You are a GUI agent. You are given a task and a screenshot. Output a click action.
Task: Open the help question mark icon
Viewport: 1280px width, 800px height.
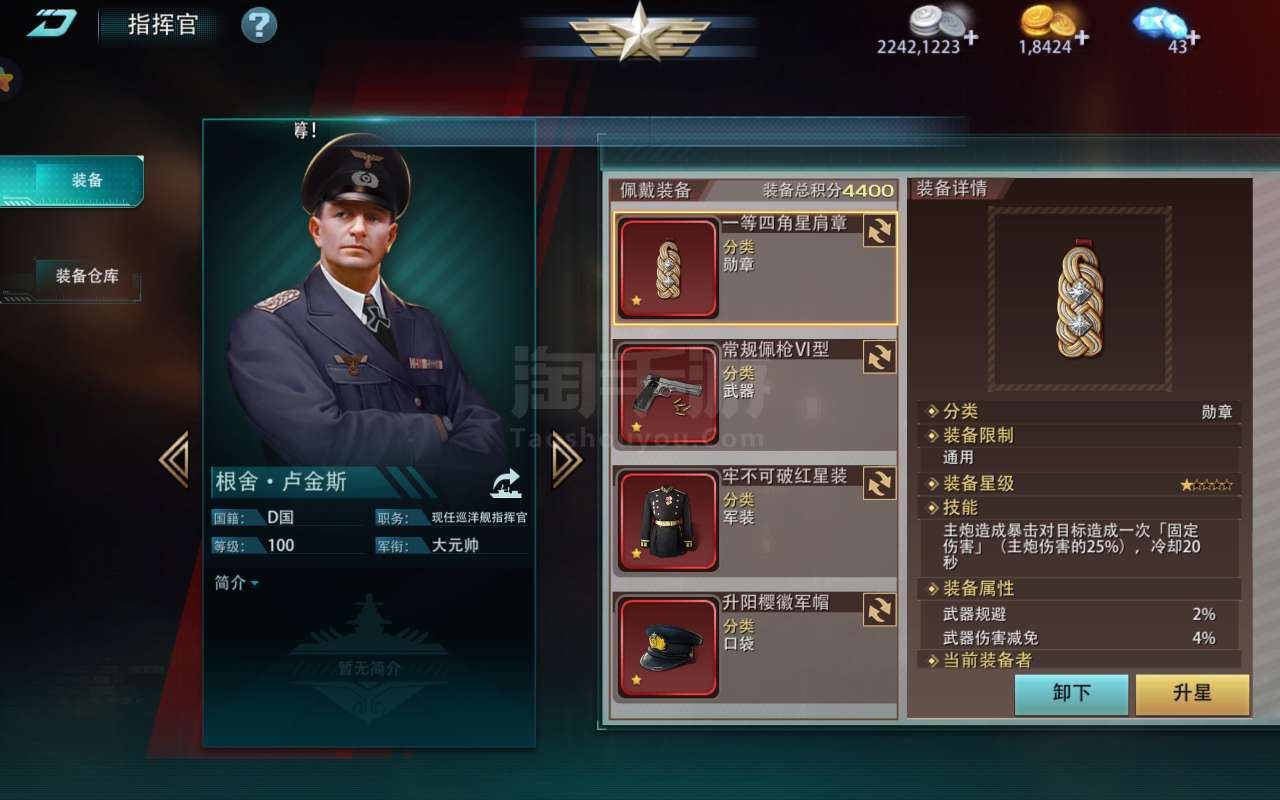point(259,24)
